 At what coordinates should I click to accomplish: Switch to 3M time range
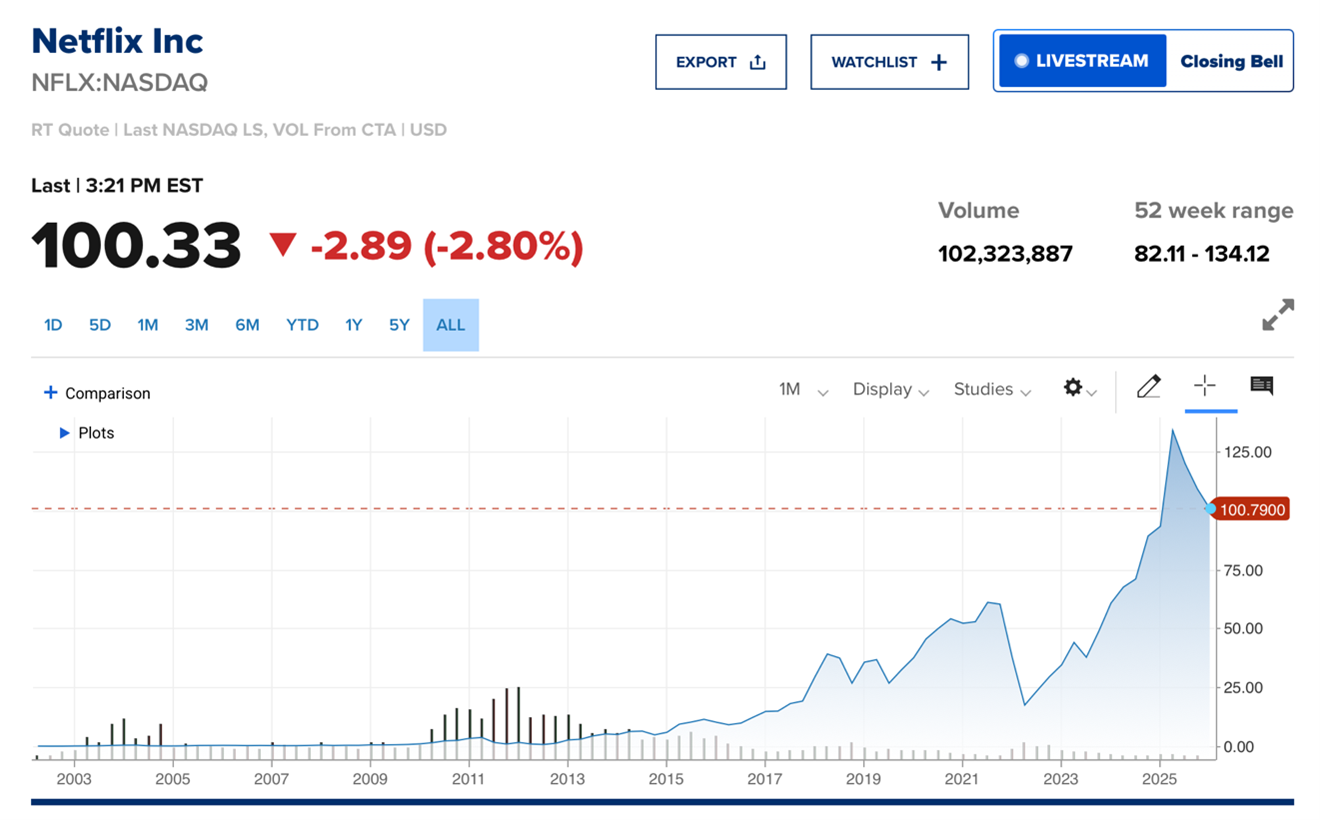[197, 325]
